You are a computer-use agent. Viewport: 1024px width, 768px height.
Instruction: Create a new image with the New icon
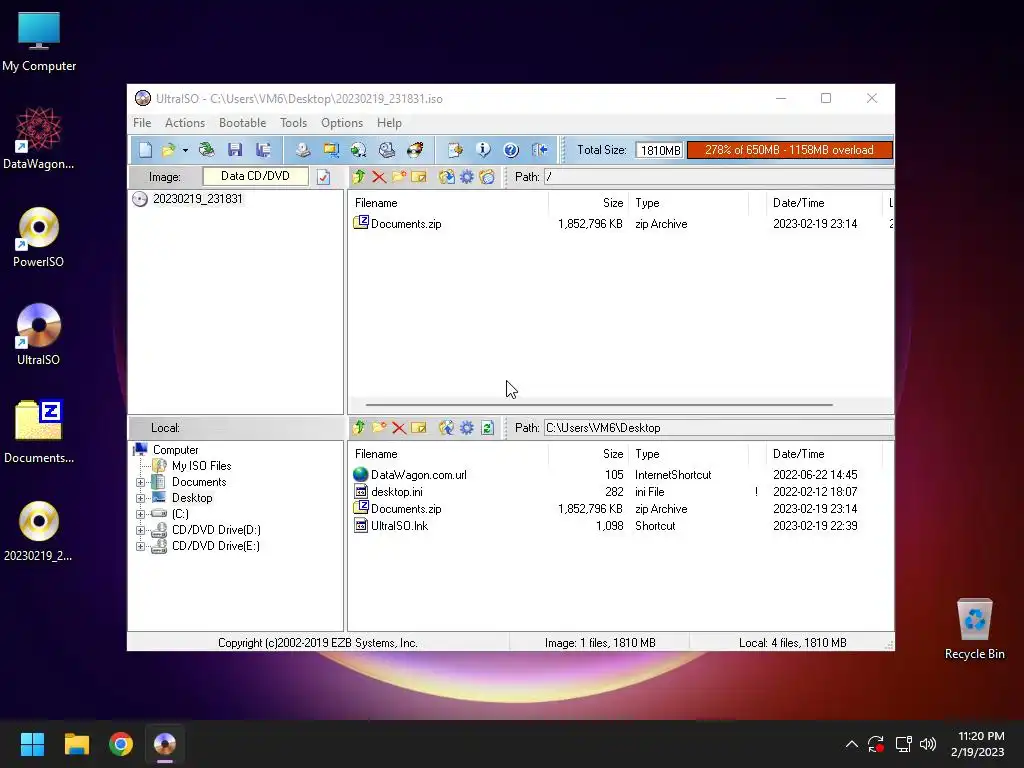pyautogui.click(x=145, y=150)
